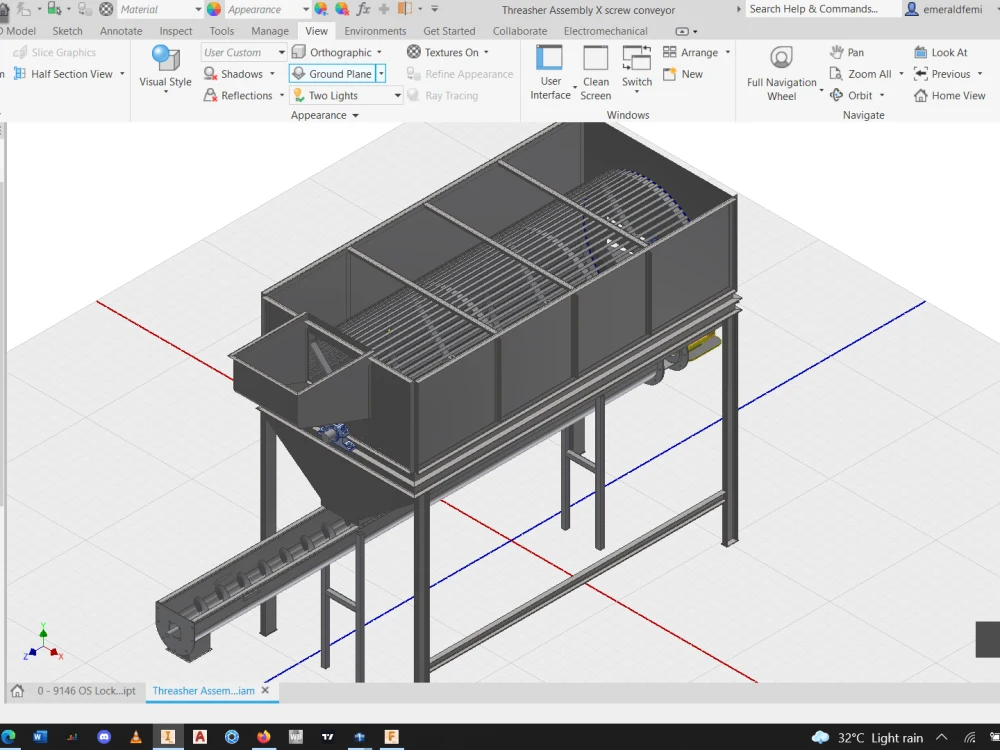Image resolution: width=1000 pixels, height=750 pixels.
Task: Open Microsoft Edge from the taskbar
Action: pos(8,737)
